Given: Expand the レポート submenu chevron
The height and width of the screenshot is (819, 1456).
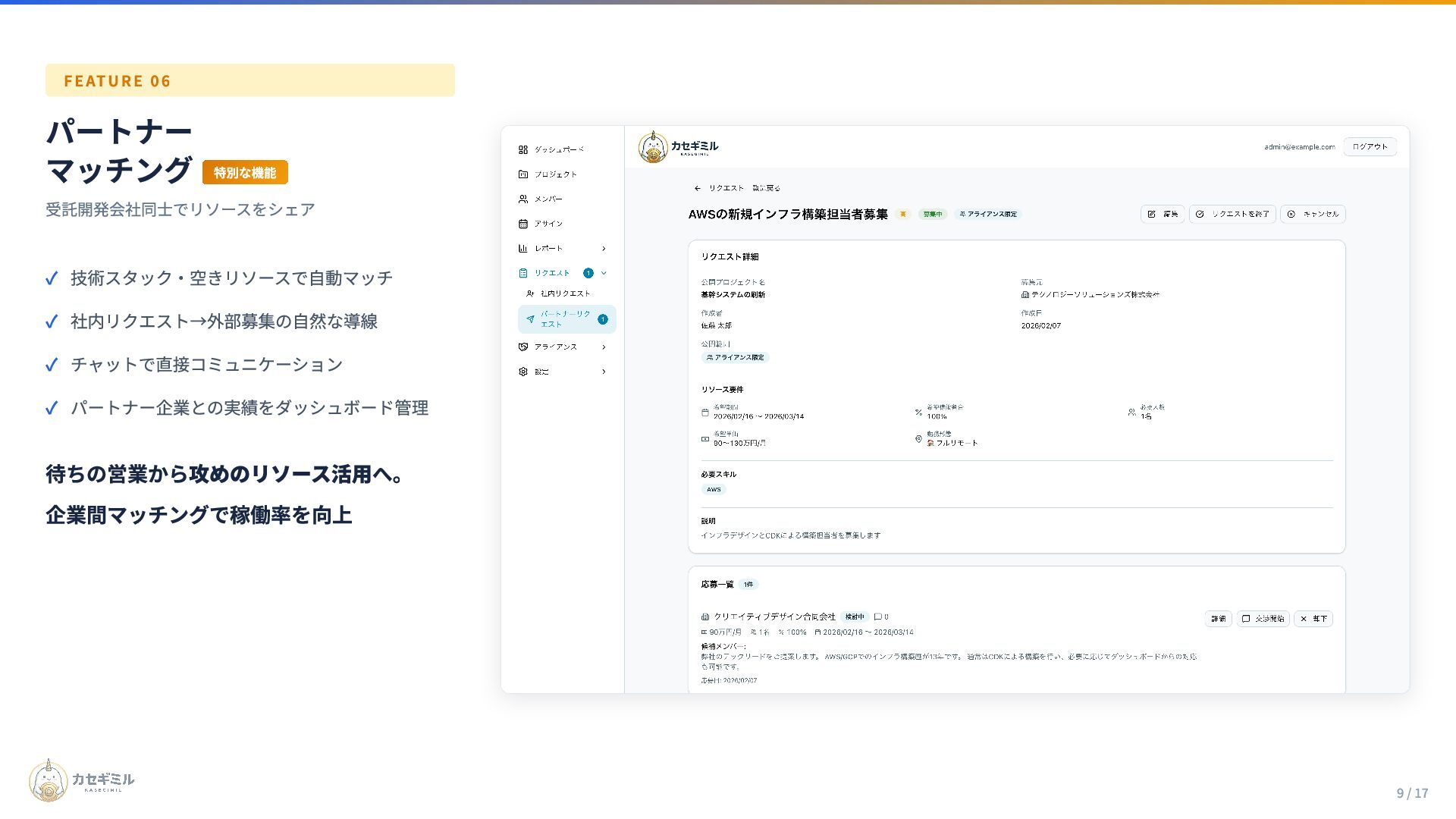Looking at the screenshot, I should pos(604,249).
